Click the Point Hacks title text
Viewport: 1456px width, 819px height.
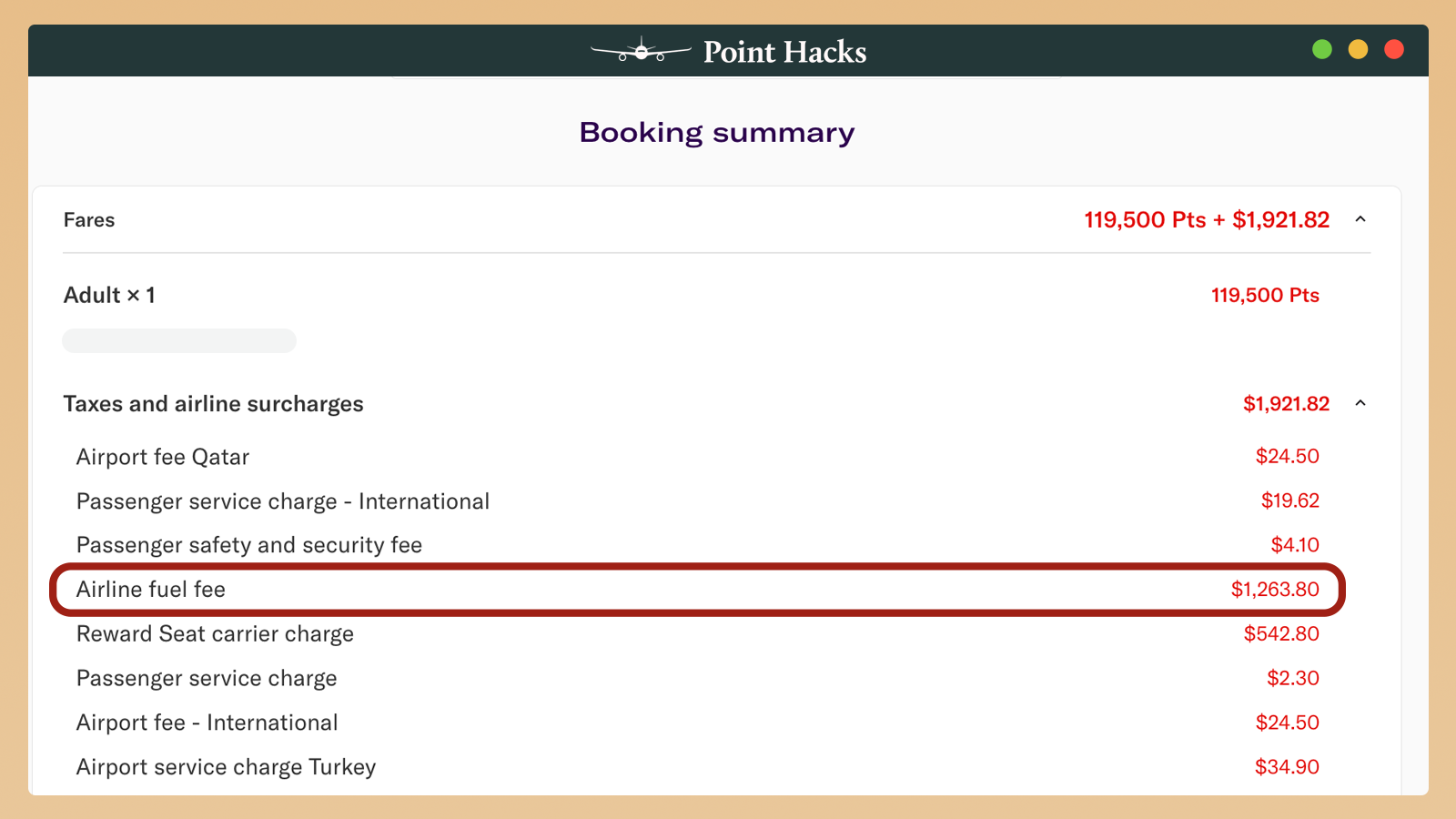pyautogui.click(x=784, y=52)
